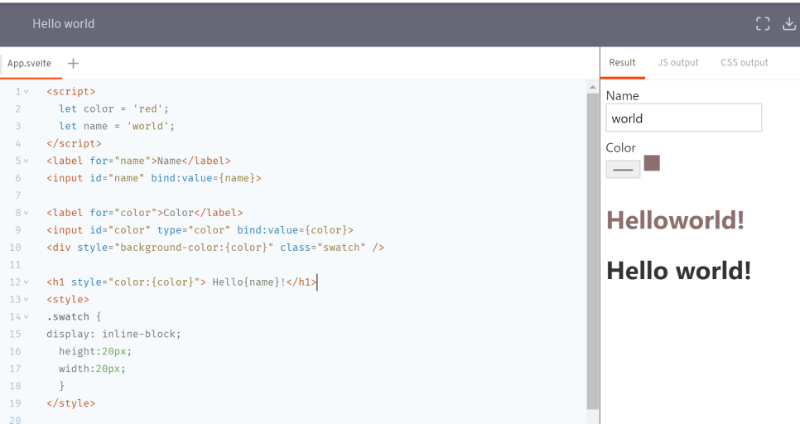The height and width of the screenshot is (424, 800).
Task: Click line number 11 in gutter
Action: tap(15, 265)
